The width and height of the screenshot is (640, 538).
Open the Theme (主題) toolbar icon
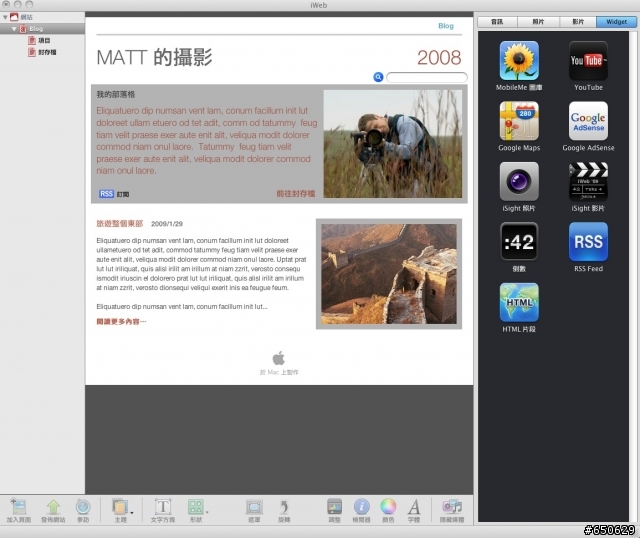120,507
